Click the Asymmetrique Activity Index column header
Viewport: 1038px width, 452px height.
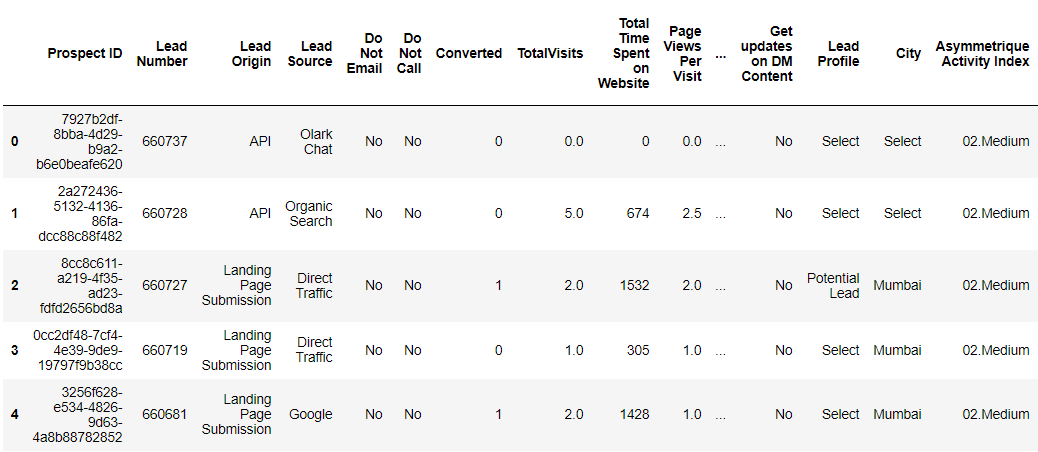[982, 53]
